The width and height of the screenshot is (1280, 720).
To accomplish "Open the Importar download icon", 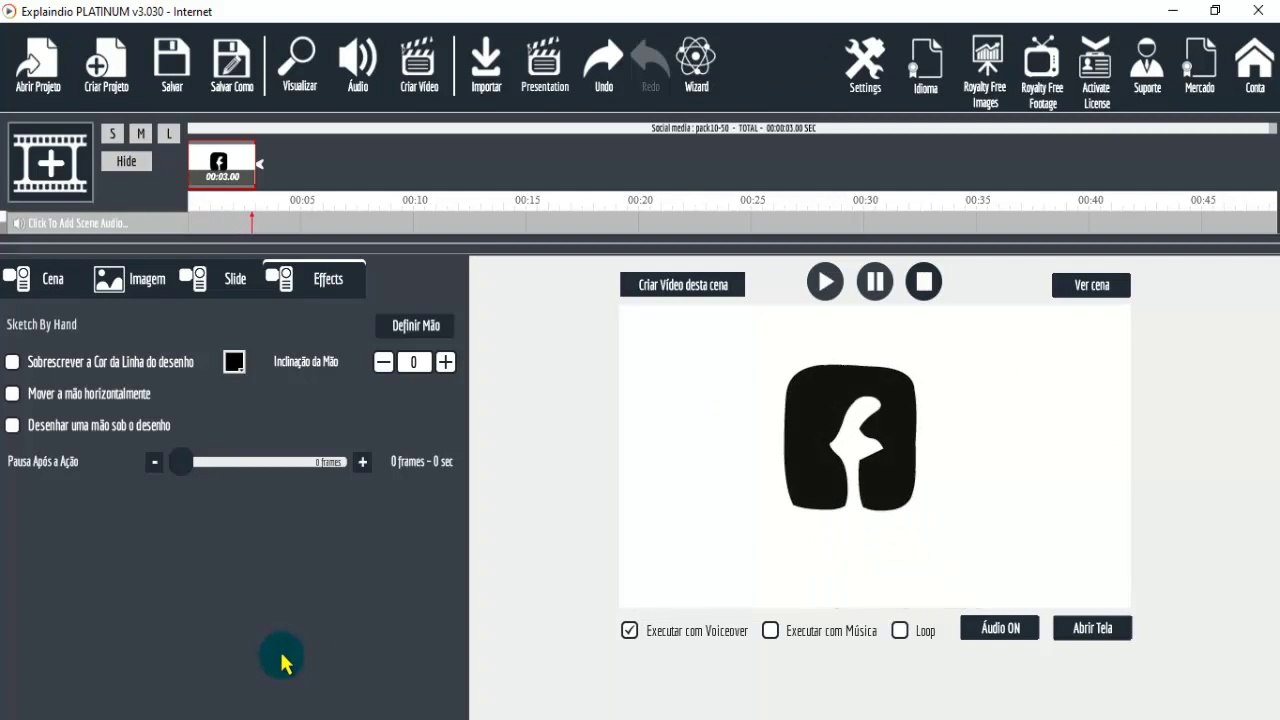I will (x=486, y=66).
